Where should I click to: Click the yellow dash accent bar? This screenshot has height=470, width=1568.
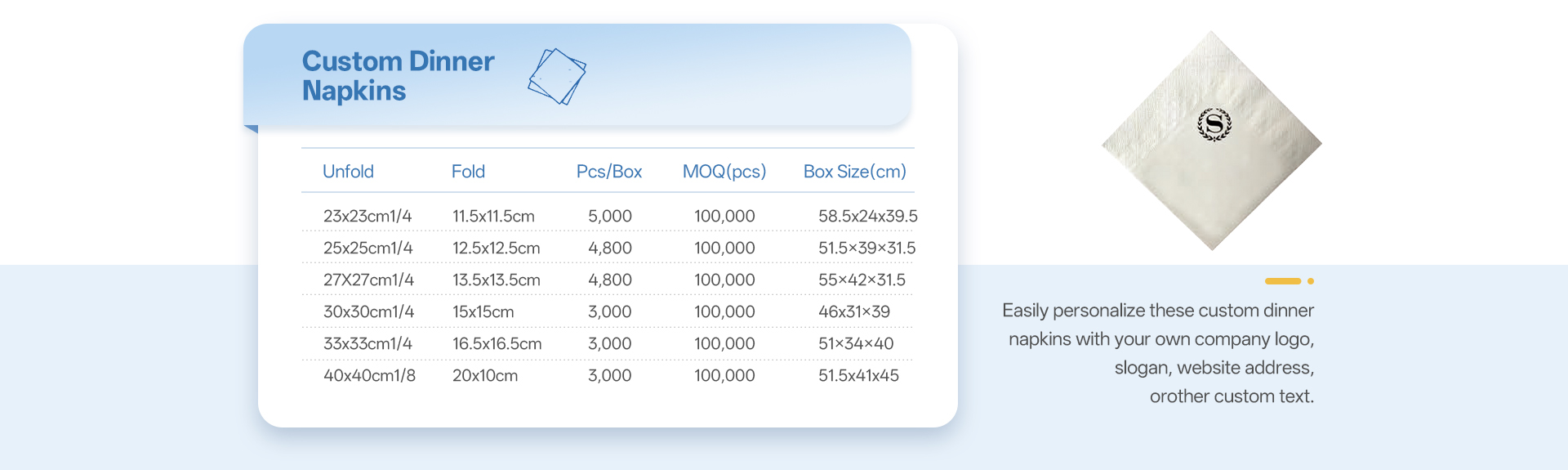tap(1282, 281)
